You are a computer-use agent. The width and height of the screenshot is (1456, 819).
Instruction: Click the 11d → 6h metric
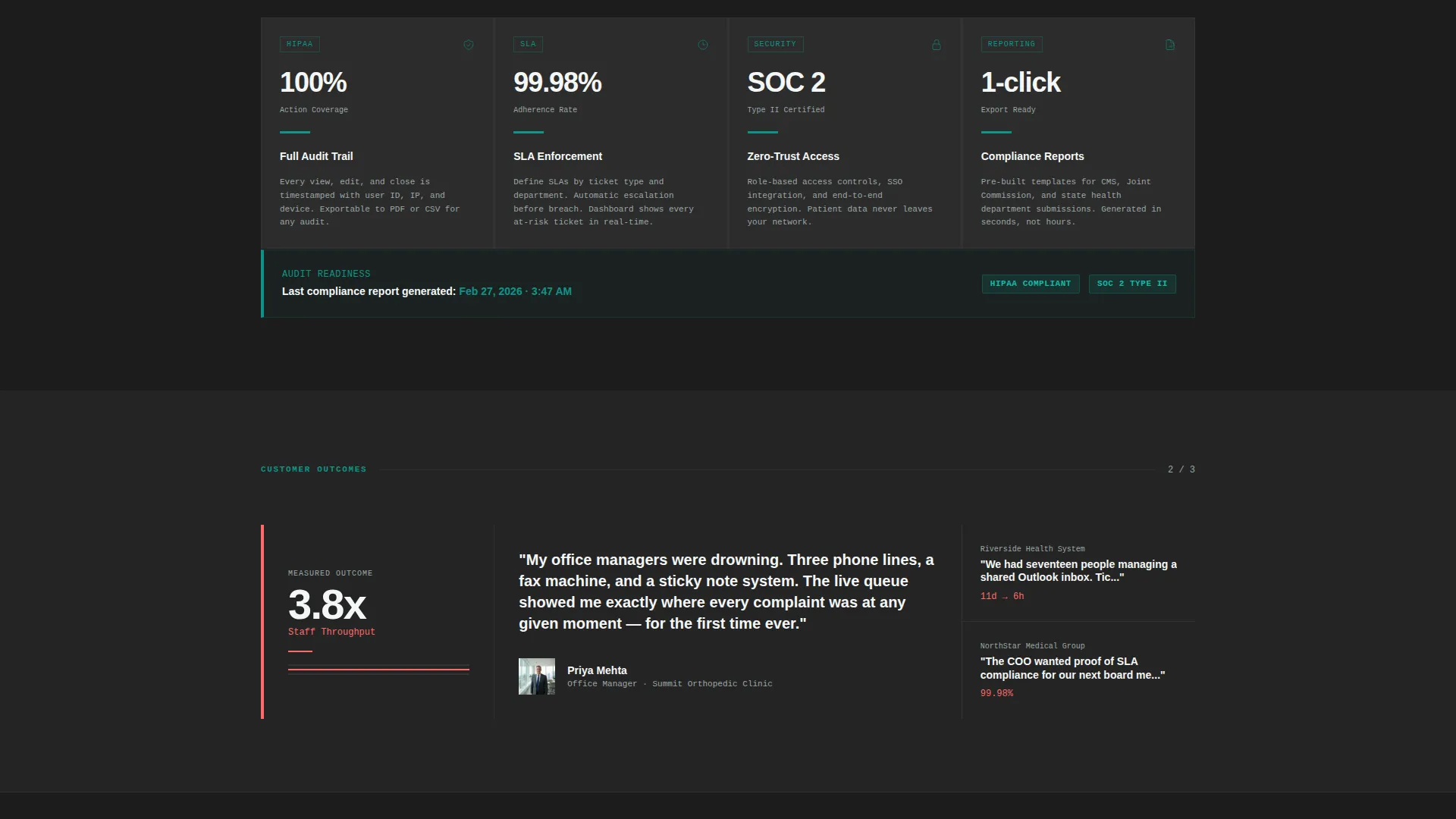[x=1002, y=596]
